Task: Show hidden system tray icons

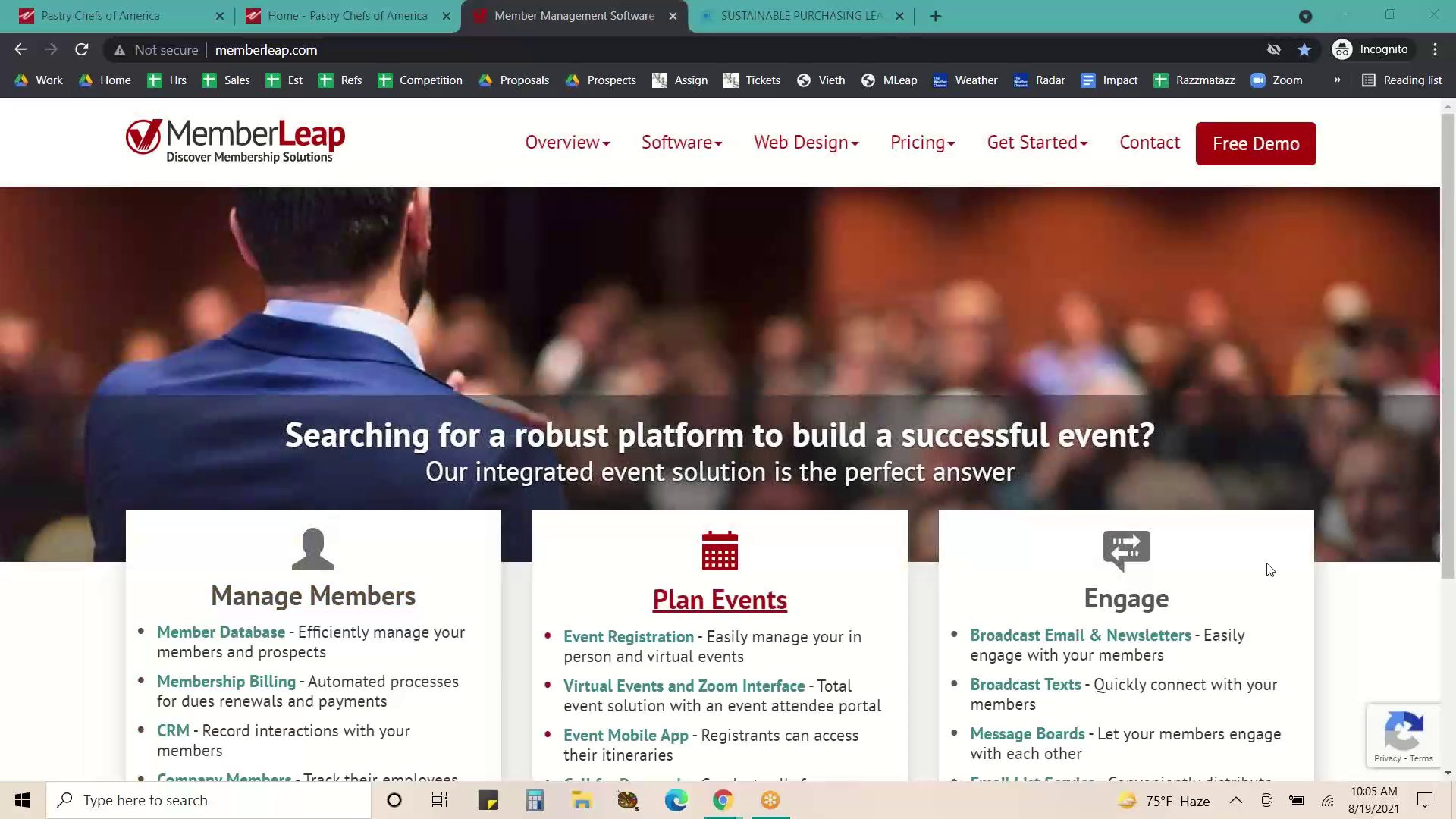Action: point(1235,800)
